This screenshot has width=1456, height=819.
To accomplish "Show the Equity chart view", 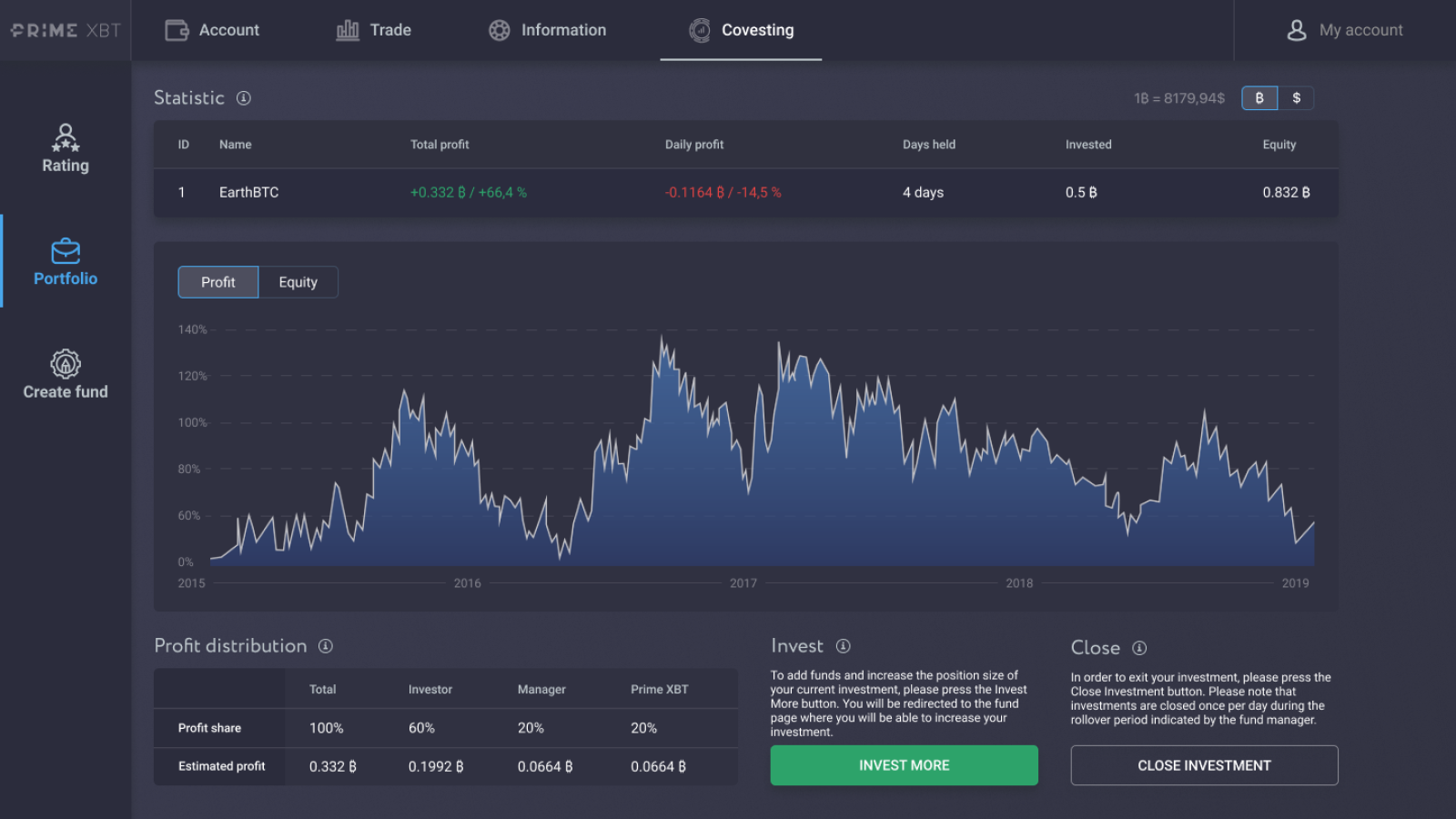I will point(298,282).
